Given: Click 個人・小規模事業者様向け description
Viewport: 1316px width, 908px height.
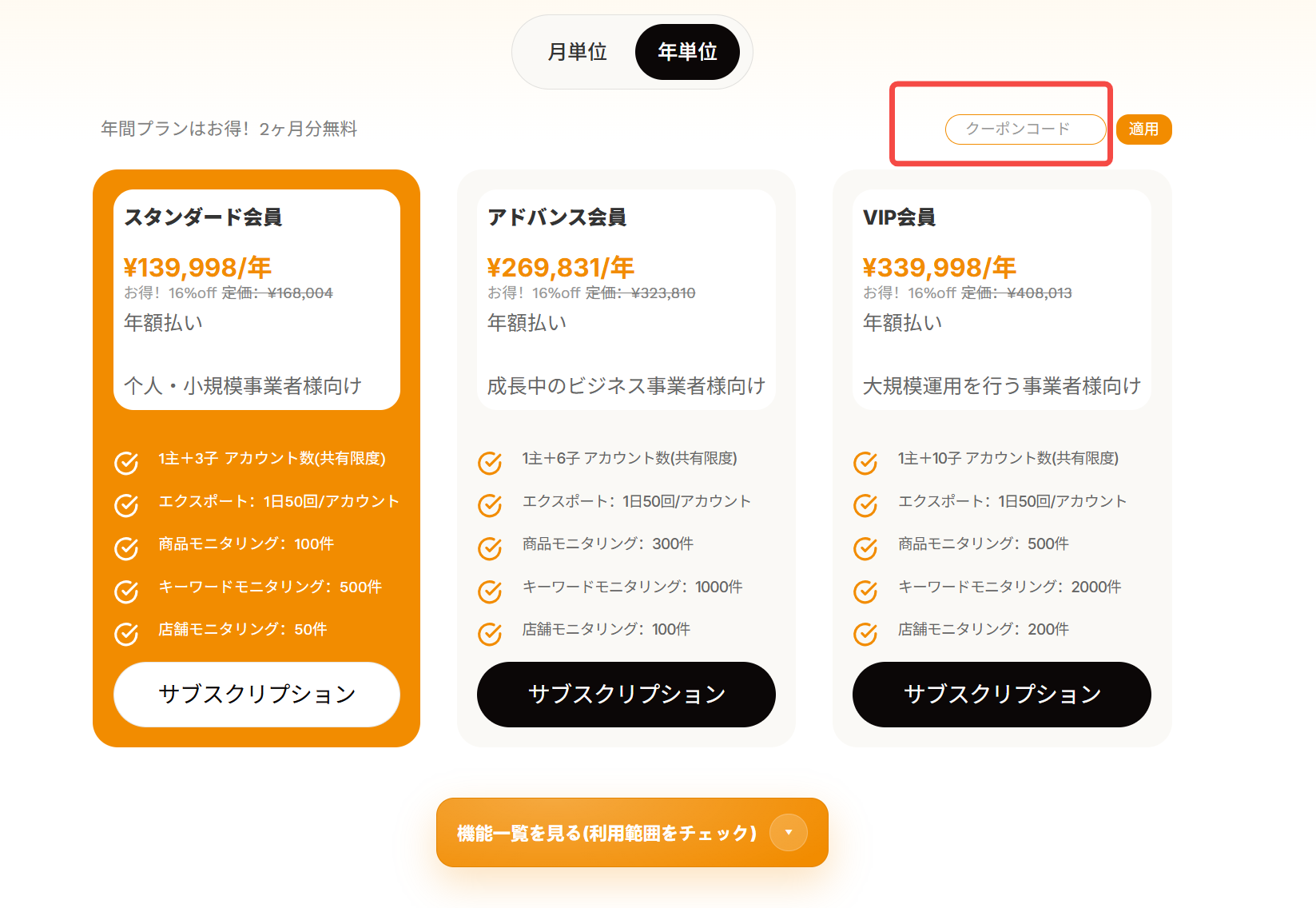Looking at the screenshot, I should click(x=243, y=386).
